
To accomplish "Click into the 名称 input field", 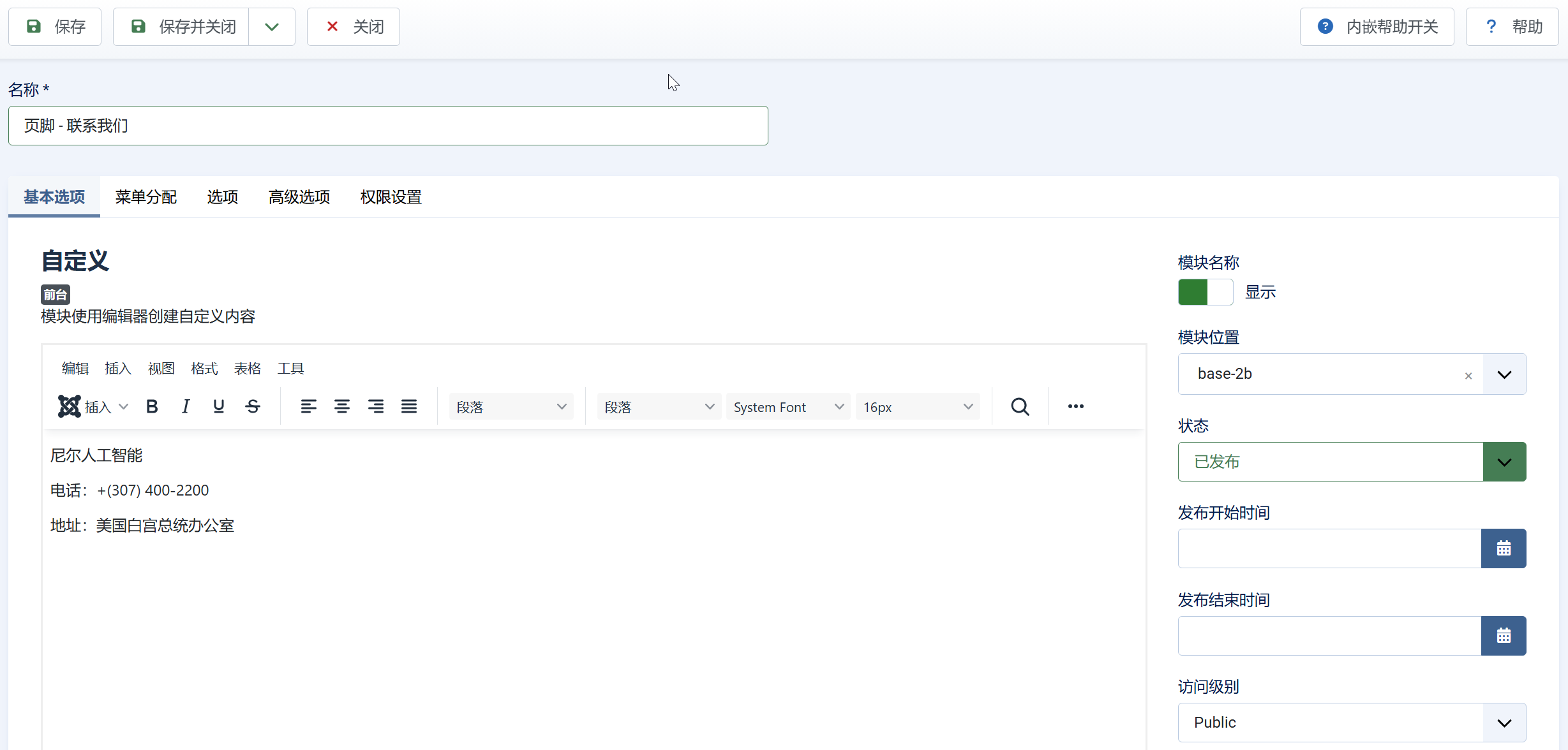I will (x=388, y=126).
